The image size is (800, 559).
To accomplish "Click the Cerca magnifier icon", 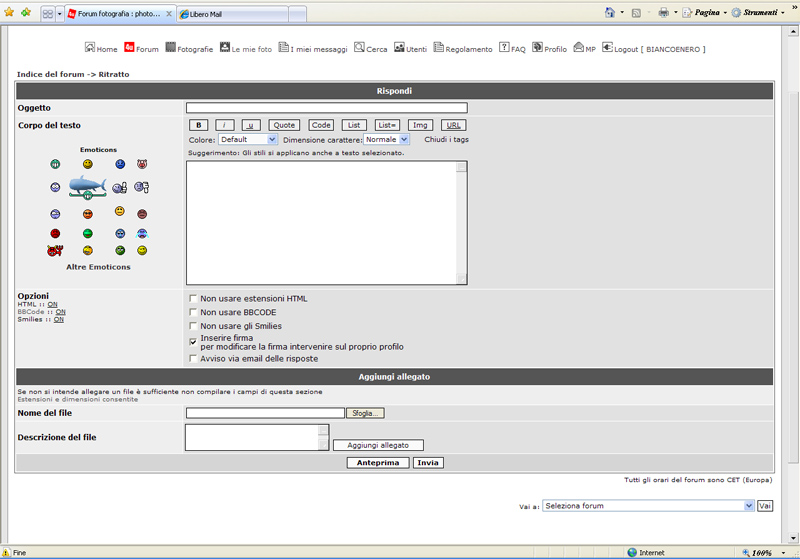I will click(x=359, y=47).
